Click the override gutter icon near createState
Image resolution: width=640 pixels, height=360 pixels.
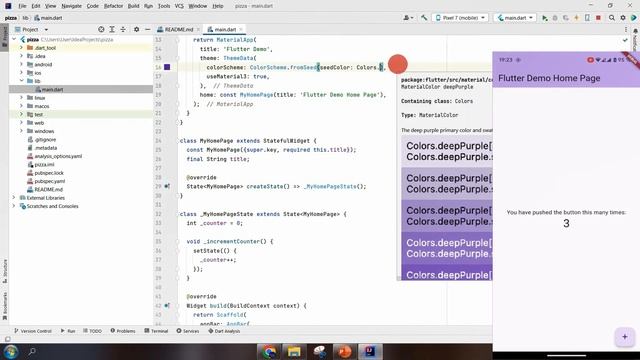[167, 186]
